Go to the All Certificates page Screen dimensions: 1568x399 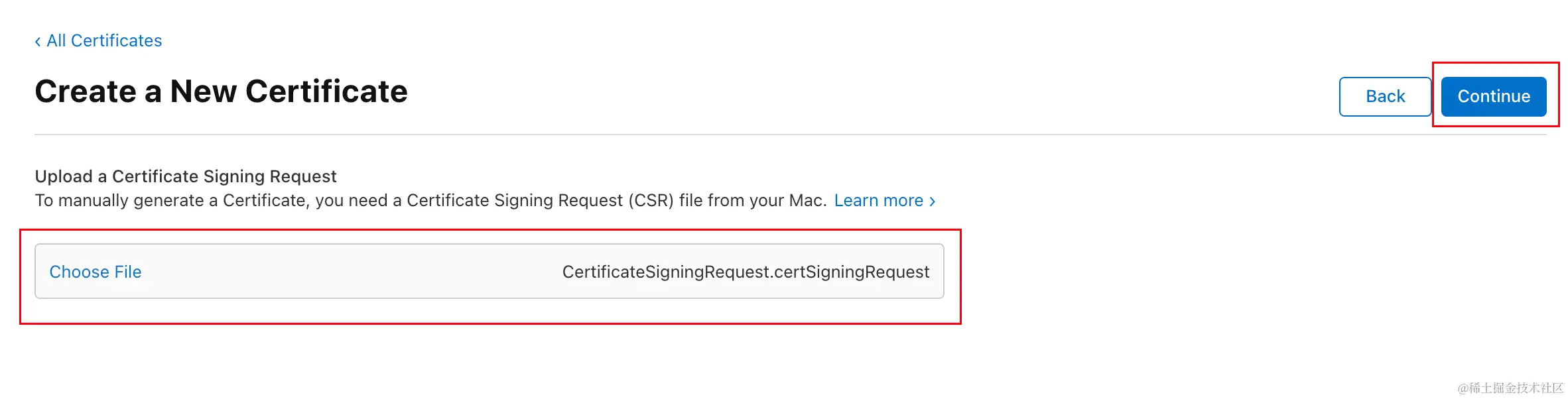104,41
